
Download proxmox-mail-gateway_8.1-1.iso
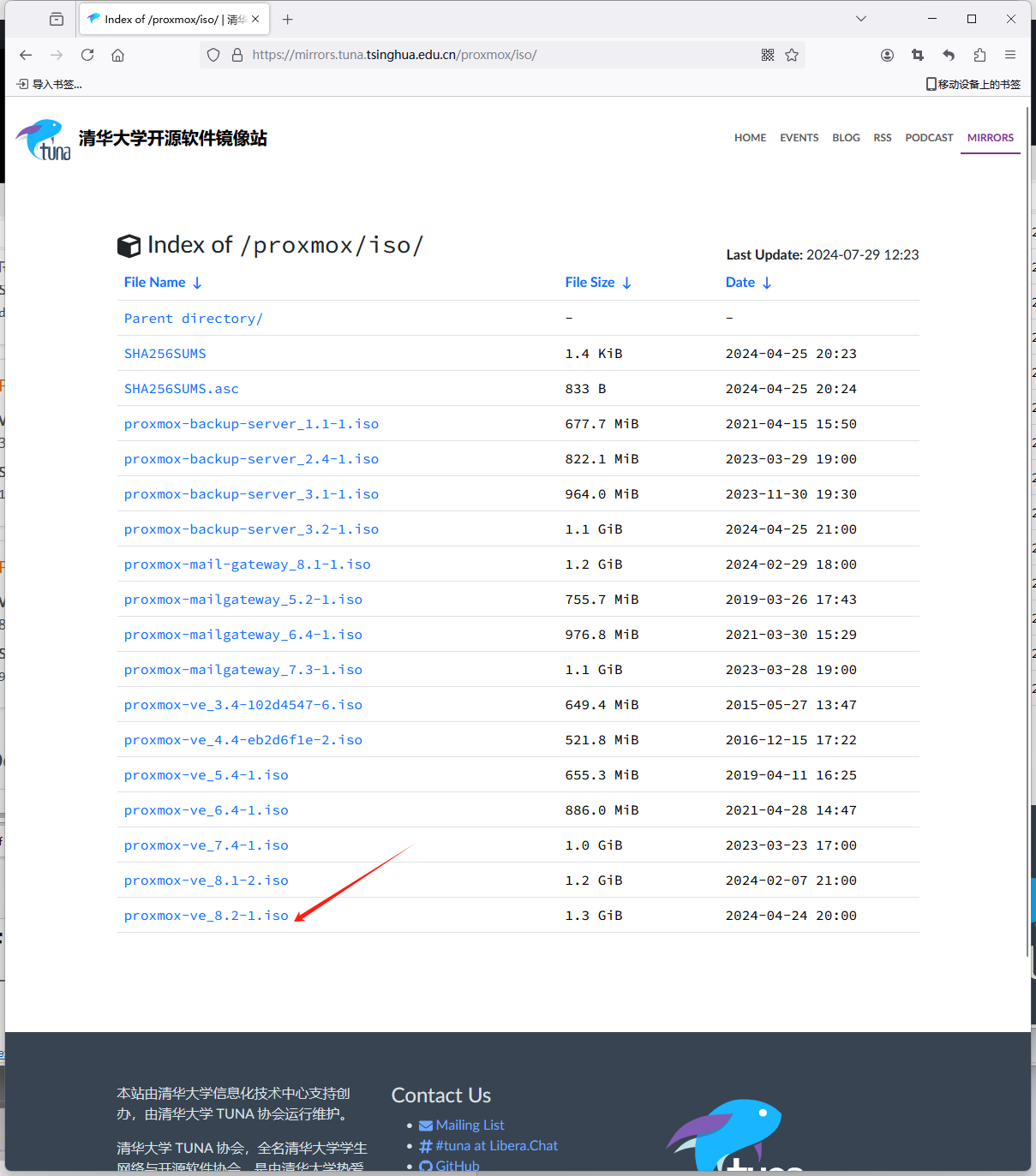[248, 564]
